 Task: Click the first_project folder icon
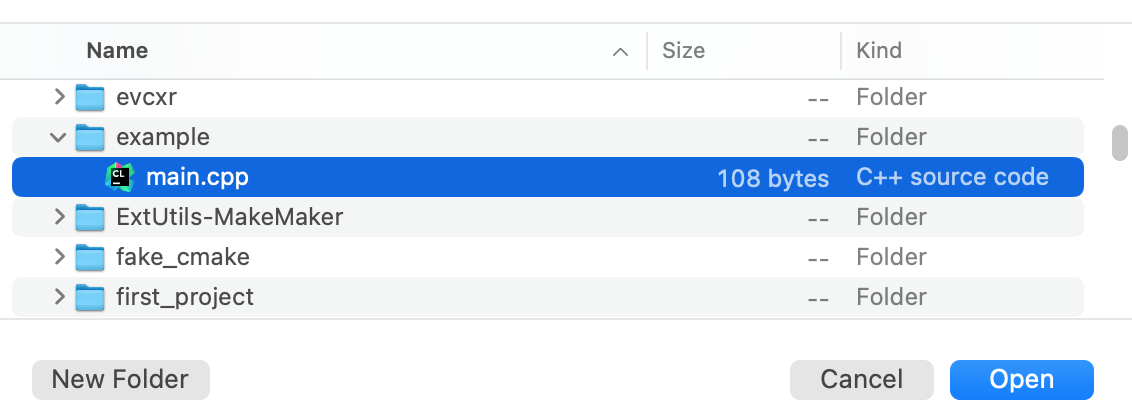coord(90,297)
